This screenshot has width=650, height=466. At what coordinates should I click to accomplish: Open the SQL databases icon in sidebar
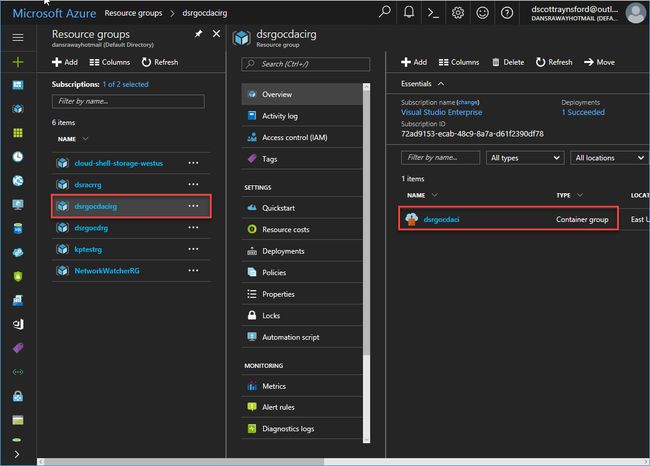18,228
